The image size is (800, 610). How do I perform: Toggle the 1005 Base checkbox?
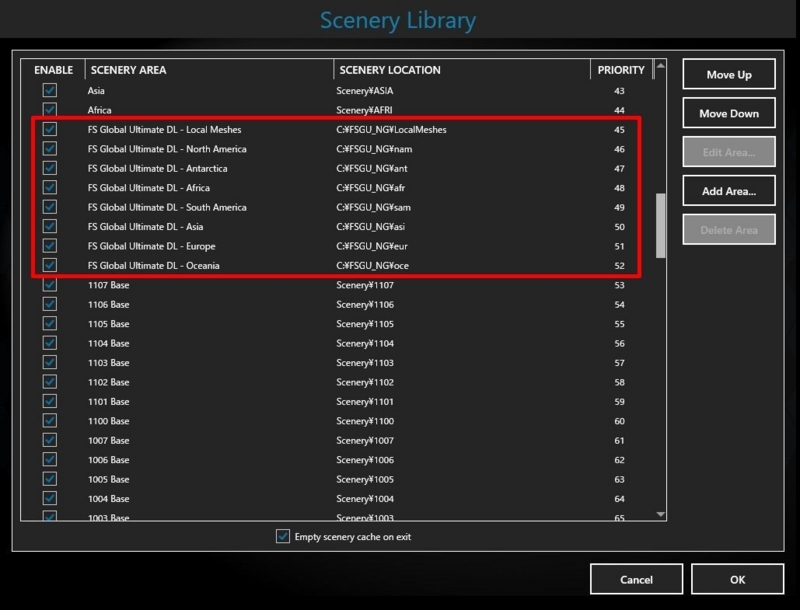click(49, 478)
